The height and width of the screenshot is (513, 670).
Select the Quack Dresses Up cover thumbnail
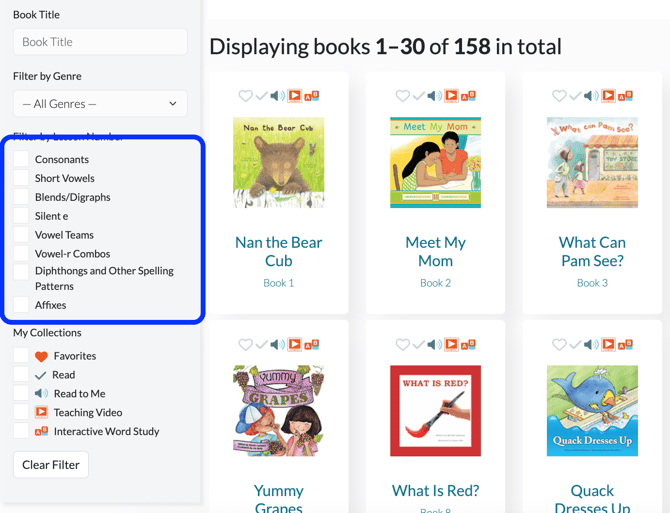(x=592, y=410)
